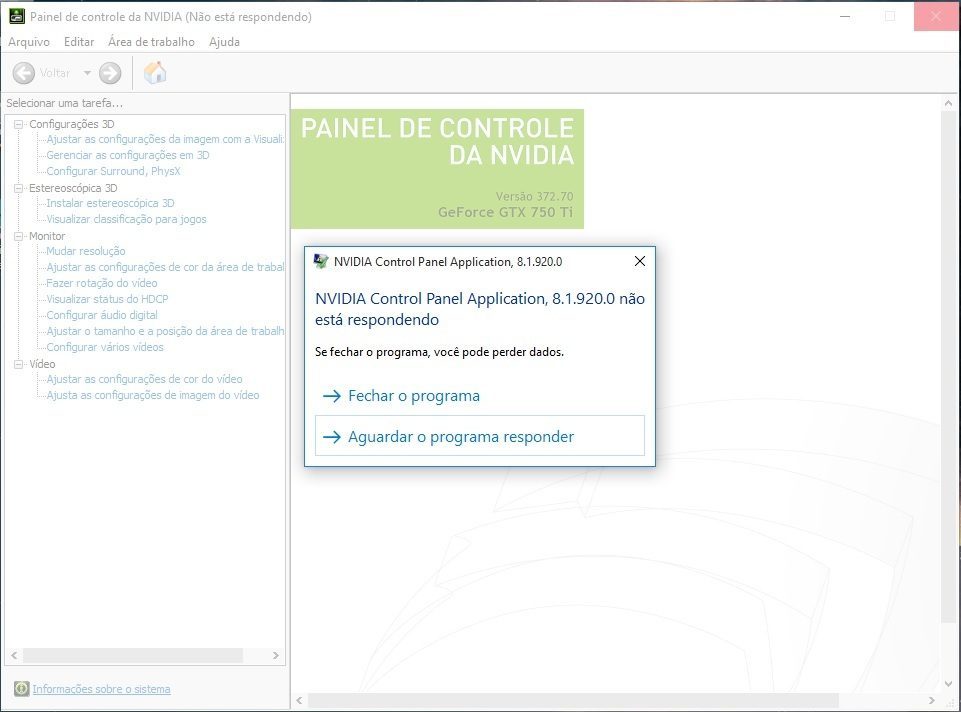The image size is (961, 712).
Task: Select Instalar estereoscópica 3D
Action: [x=110, y=203]
